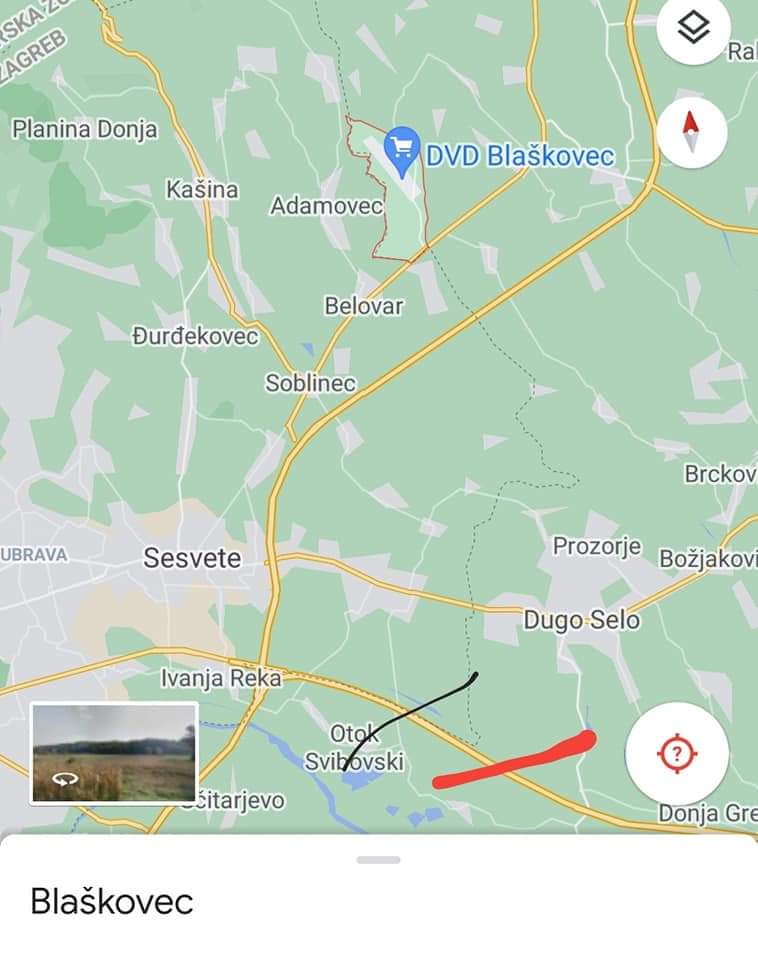Select the DVD Blaškovec label

point(520,156)
